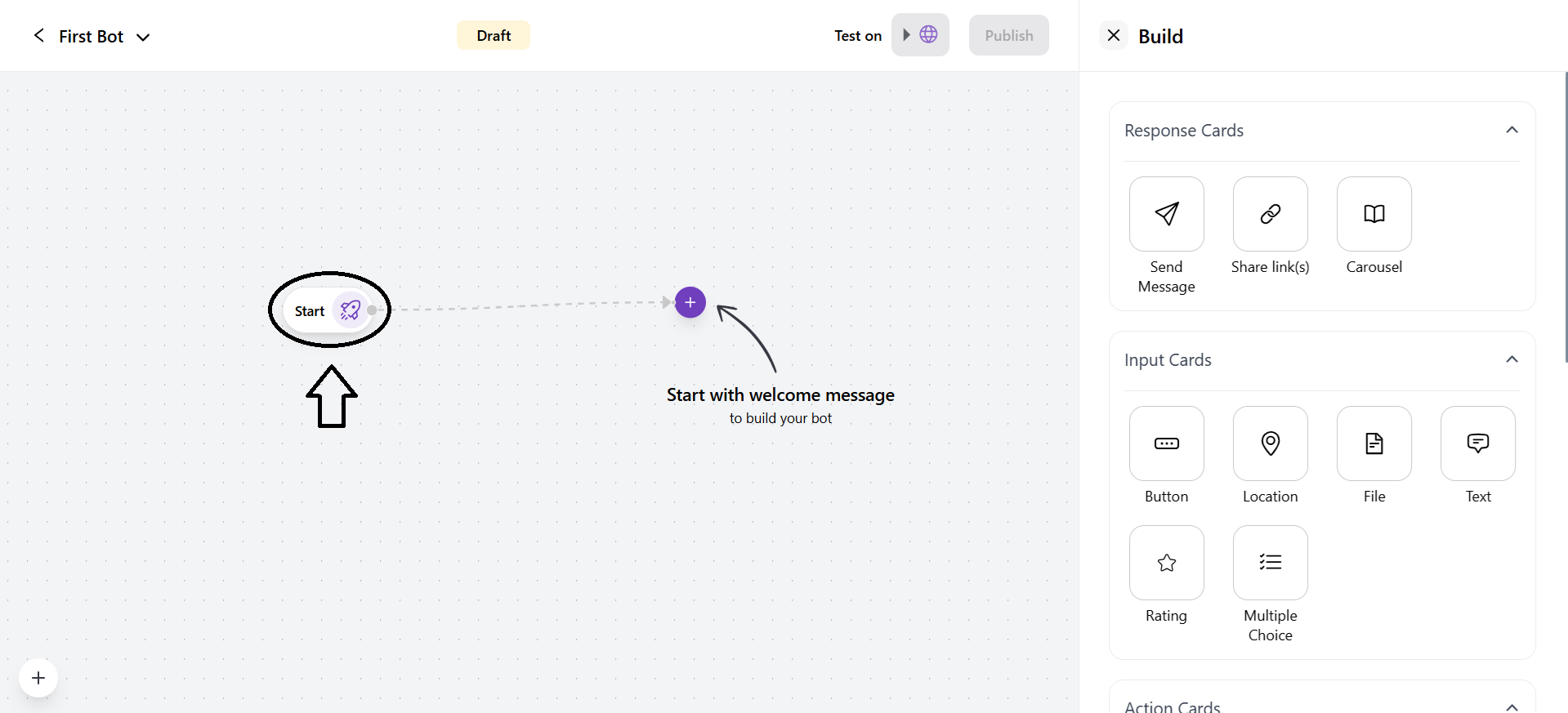This screenshot has height=713, width=1568.
Task: Click the Draft status badge
Action: click(x=492, y=35)
